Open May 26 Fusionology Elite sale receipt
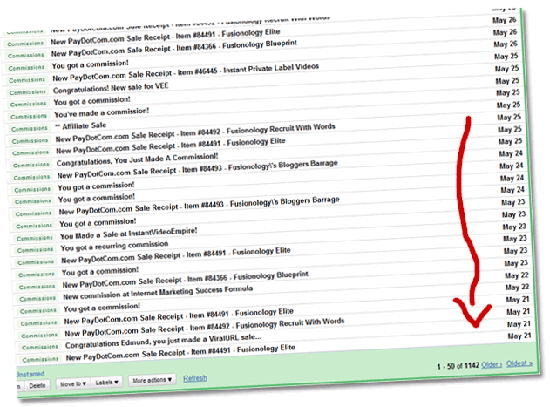The image size is (550, 407). (x=165, y=37)
